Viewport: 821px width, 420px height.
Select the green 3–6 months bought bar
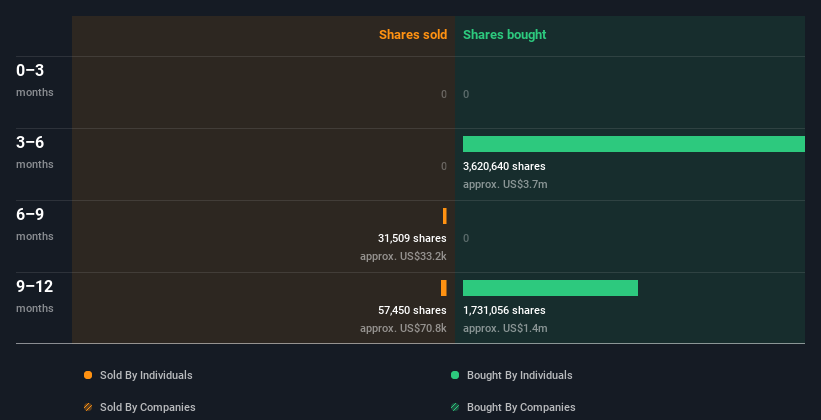click(634, 144)
